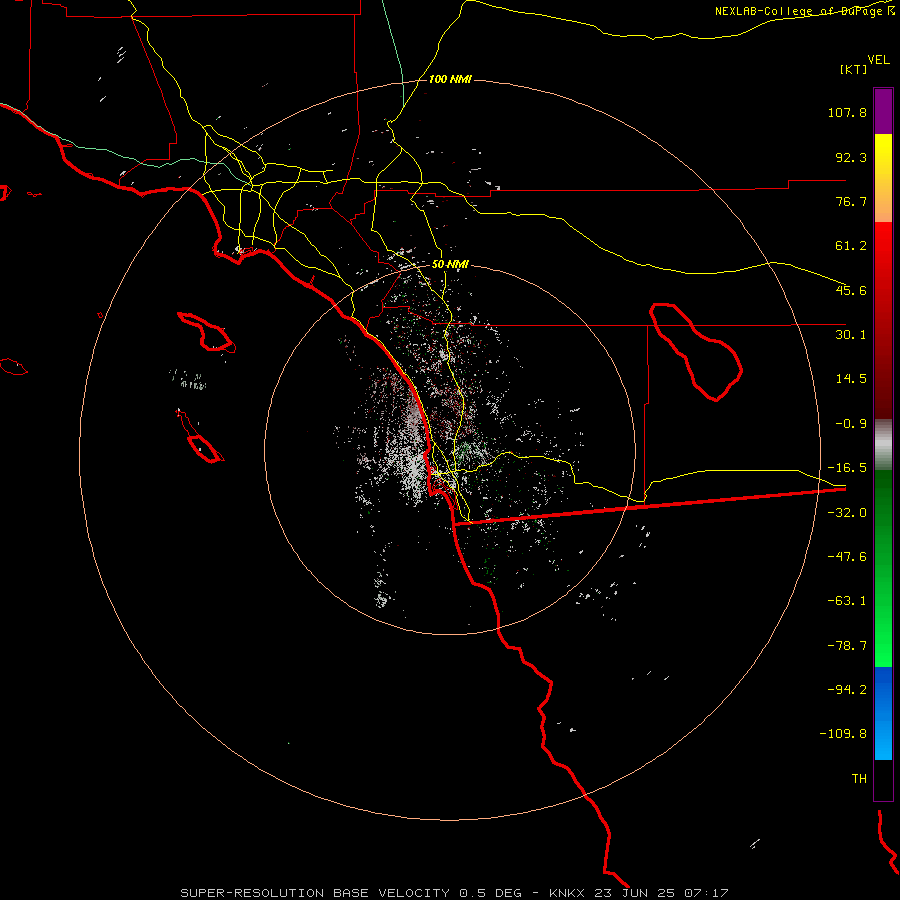Select the -94.2 legend value
Image resolution: width=900 pixels, height=900 pixels.
point(847,689)
